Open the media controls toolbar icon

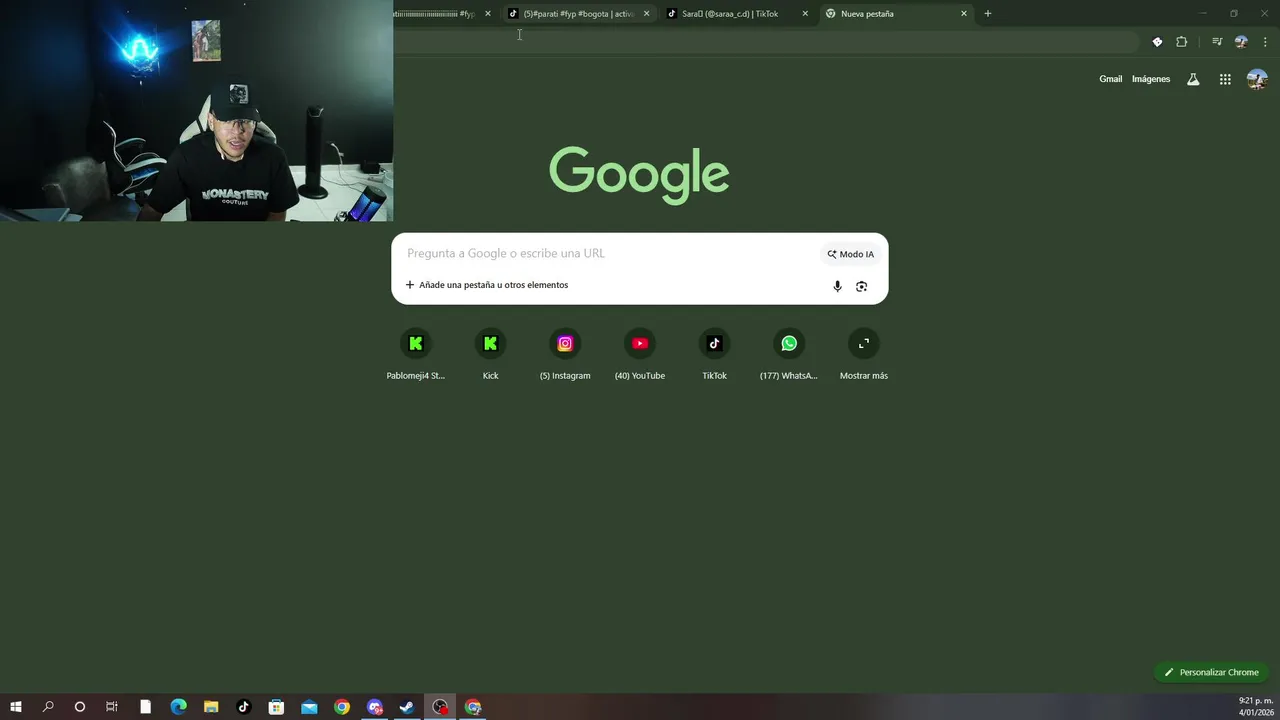1217,42
